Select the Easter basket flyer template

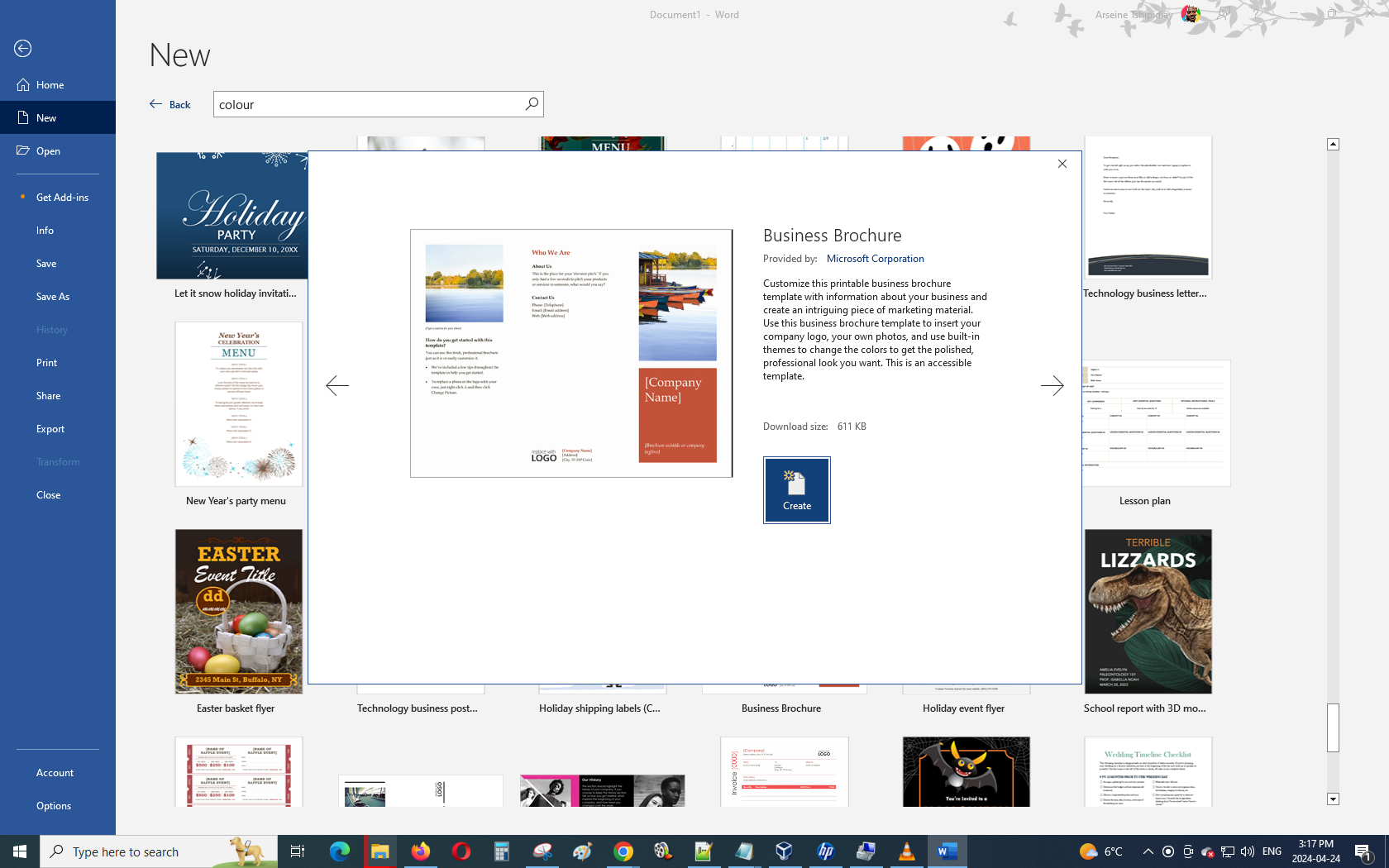pos(238,612)
